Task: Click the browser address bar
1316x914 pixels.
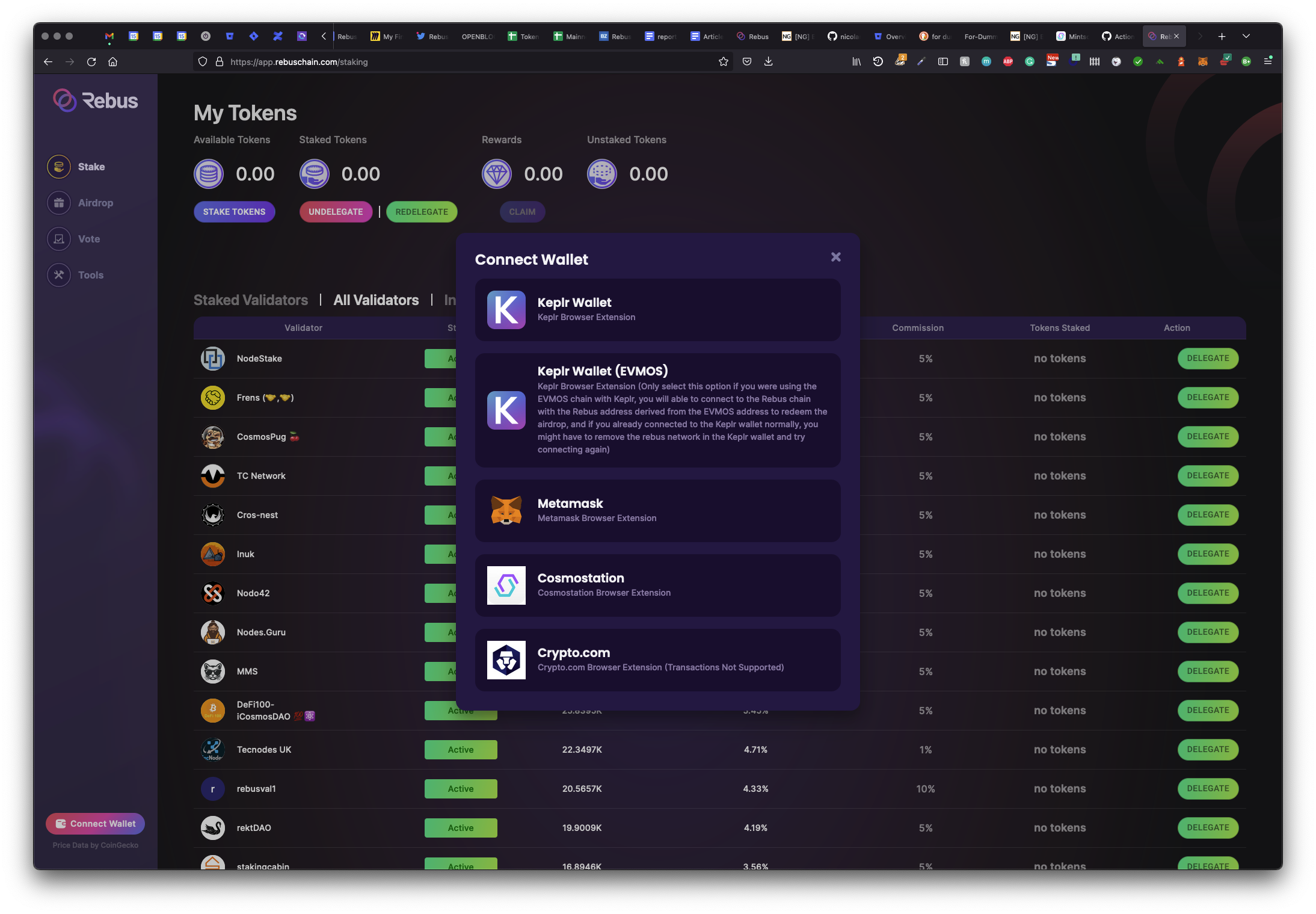Action: pyautogui.click(x=463, y=61)
